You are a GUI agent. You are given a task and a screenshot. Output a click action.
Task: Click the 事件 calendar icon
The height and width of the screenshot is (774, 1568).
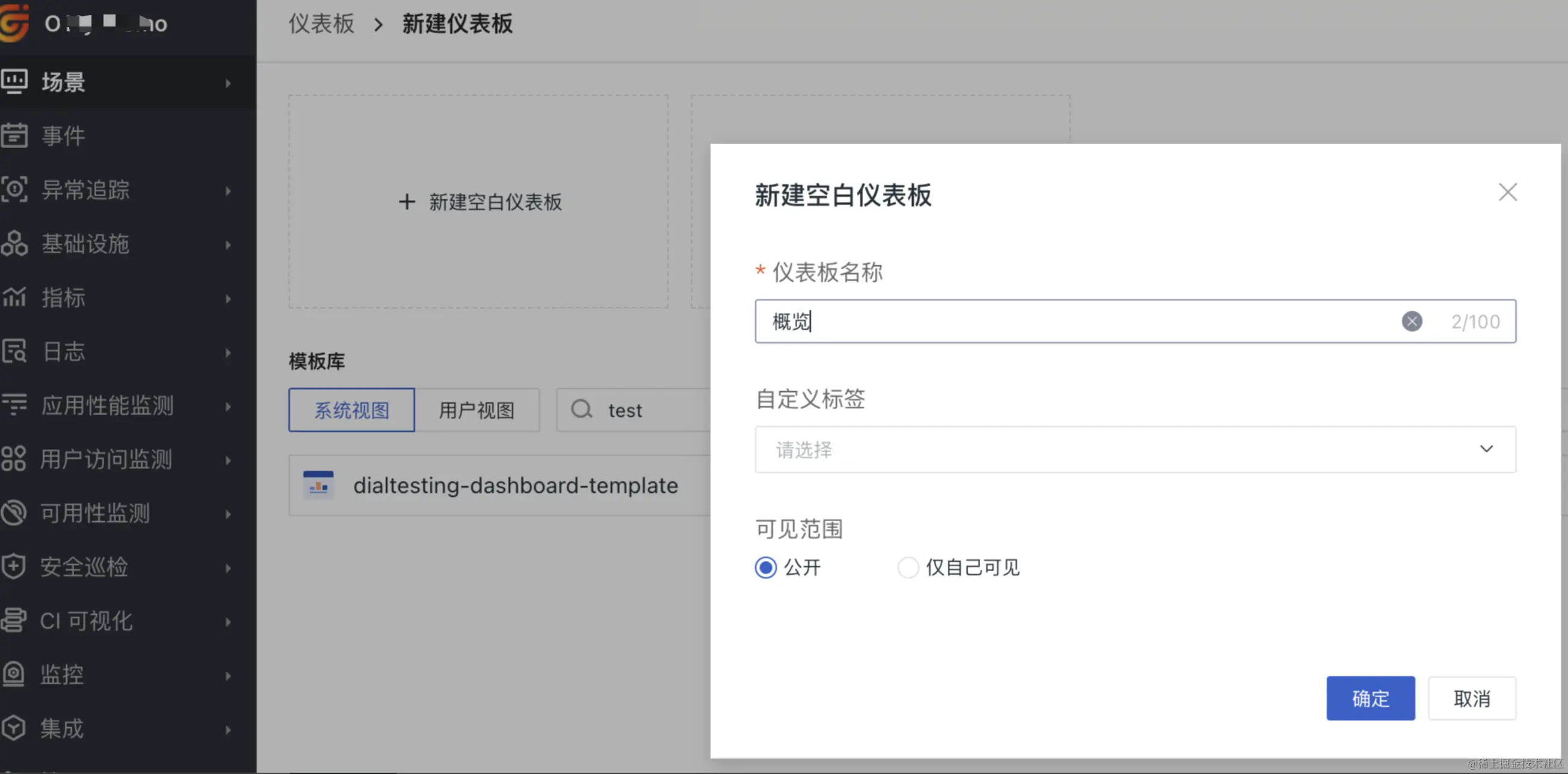tap(14, 135)
